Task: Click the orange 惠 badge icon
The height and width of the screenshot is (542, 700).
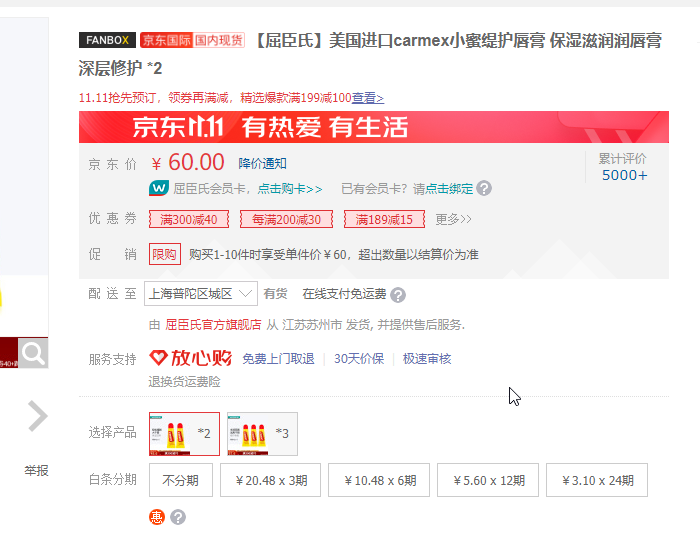Action: click(x=157, y=517)
